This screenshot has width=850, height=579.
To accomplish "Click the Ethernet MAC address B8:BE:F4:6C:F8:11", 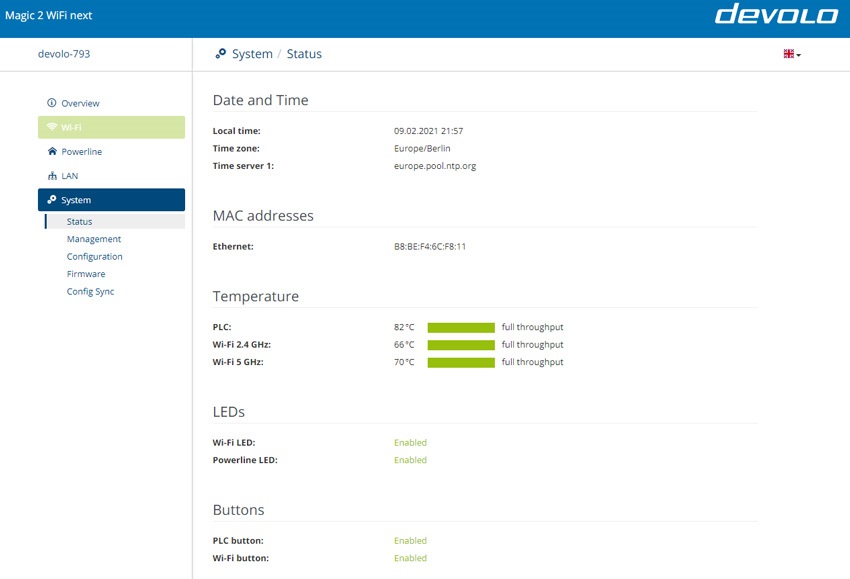I will pyautogui.click(x=430, y=246).
